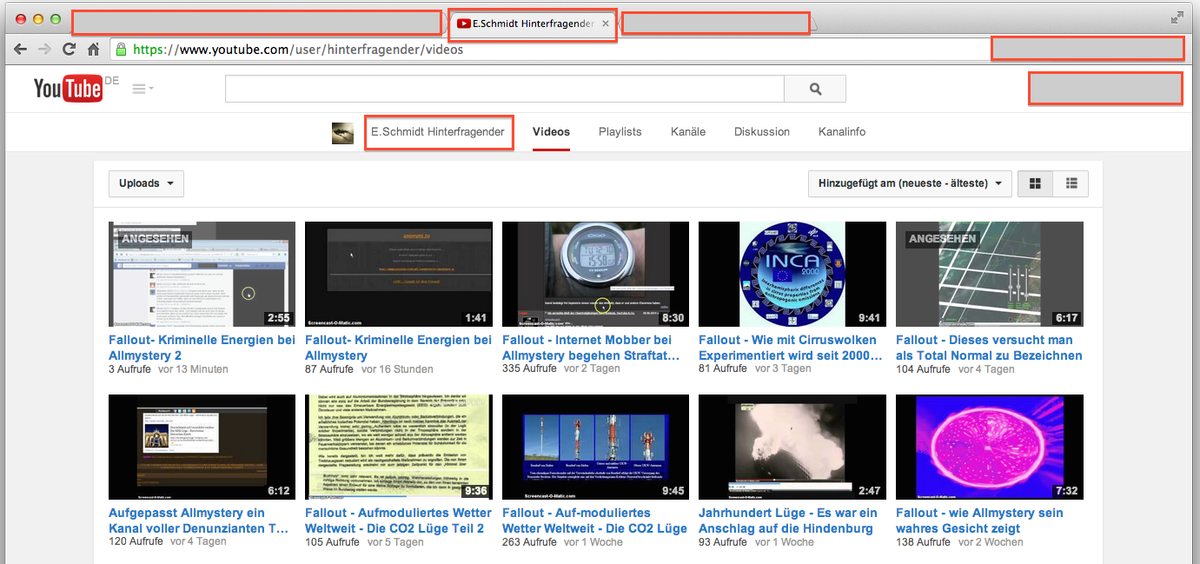Screen dimensions: 1200x564
Task: Open title Aufgepasst Allmystery ein Kanal voller Denunzianten
Action: tap(199, 520)
